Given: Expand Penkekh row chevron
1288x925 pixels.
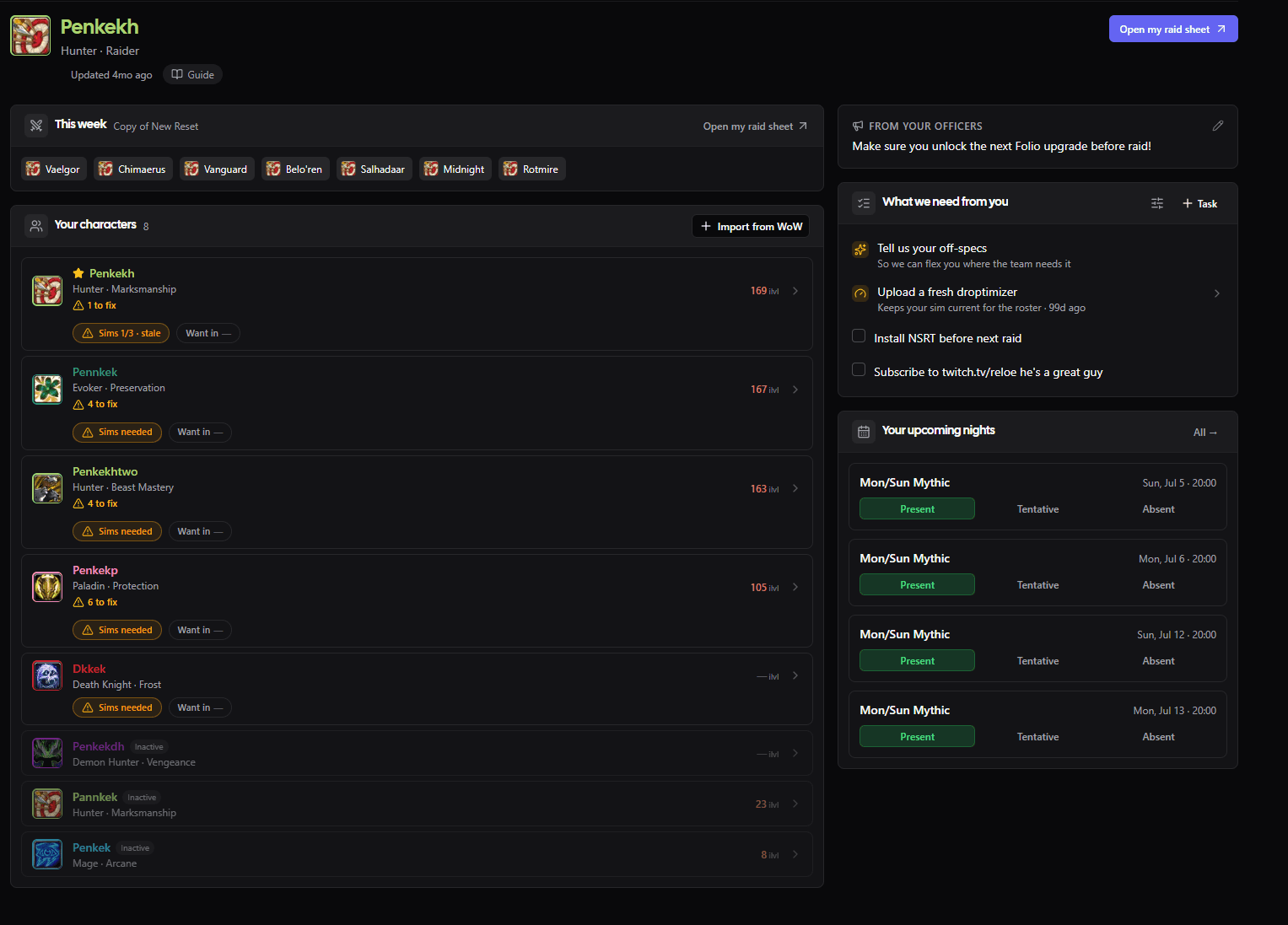Looking at the screenshot, I should [795, 291].
